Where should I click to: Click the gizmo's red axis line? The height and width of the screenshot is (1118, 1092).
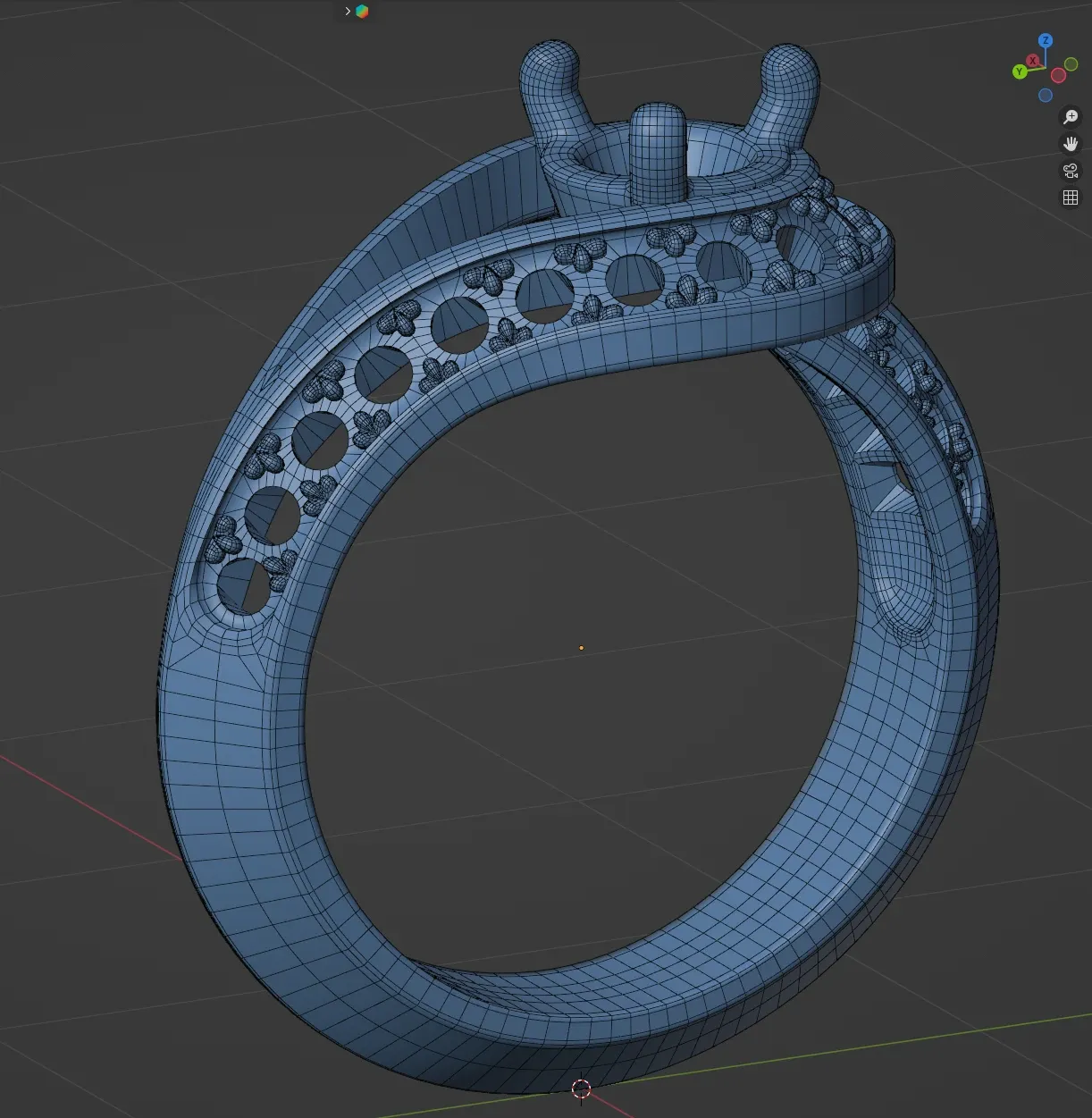[1039, 64]
